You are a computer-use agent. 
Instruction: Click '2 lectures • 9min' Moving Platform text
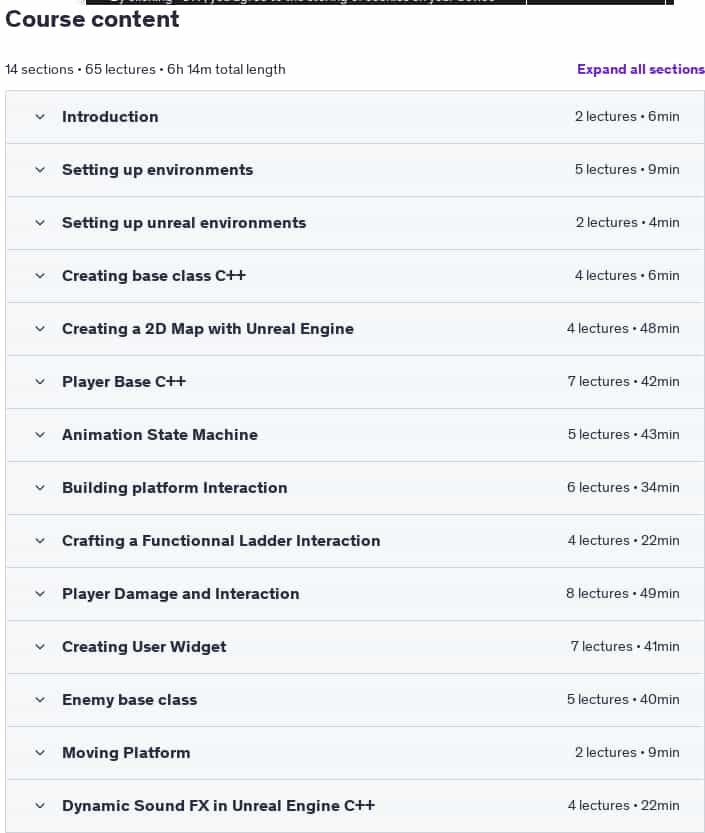(627, 752)
